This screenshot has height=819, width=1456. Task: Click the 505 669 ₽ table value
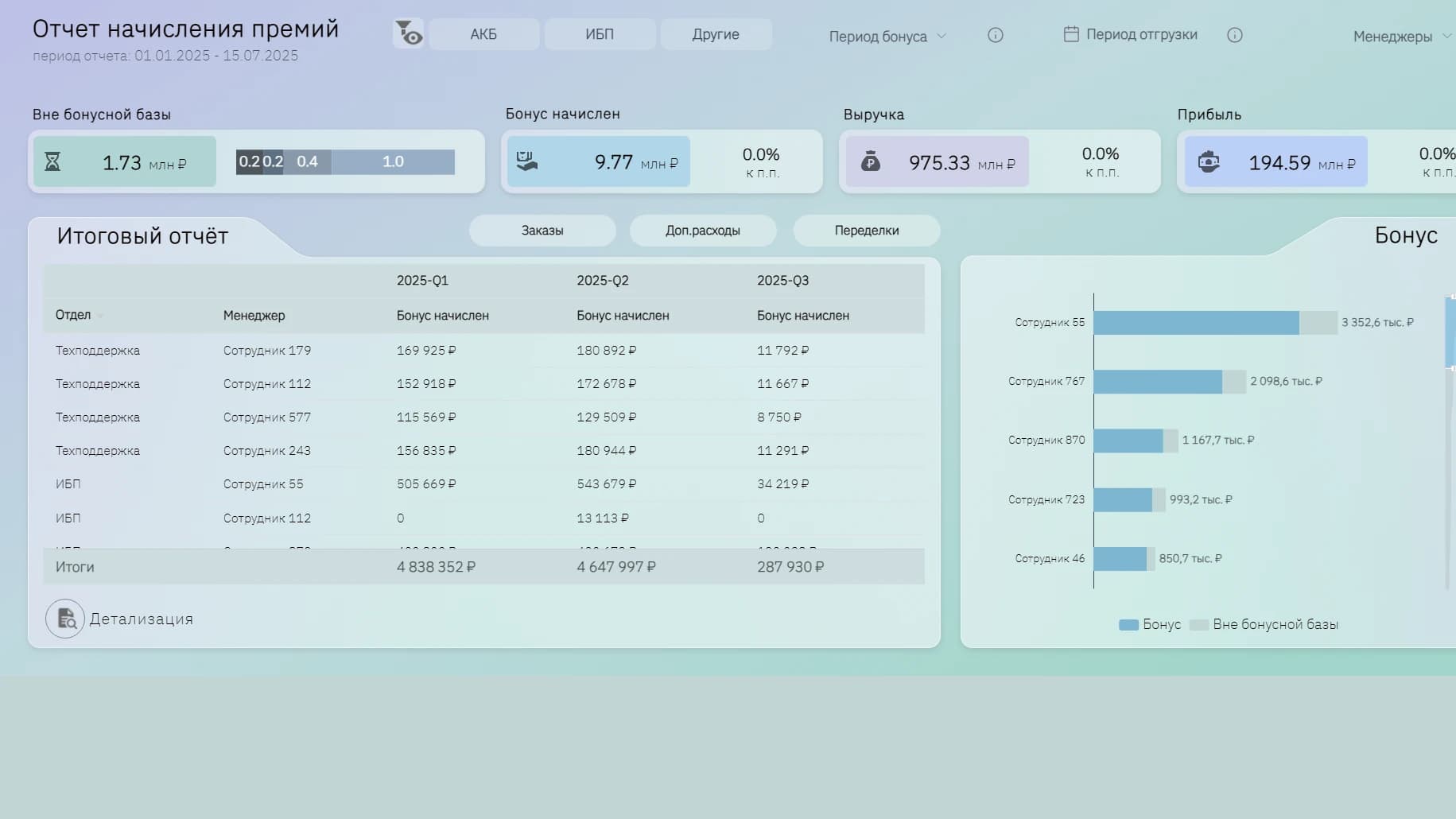tap(426, 484)
